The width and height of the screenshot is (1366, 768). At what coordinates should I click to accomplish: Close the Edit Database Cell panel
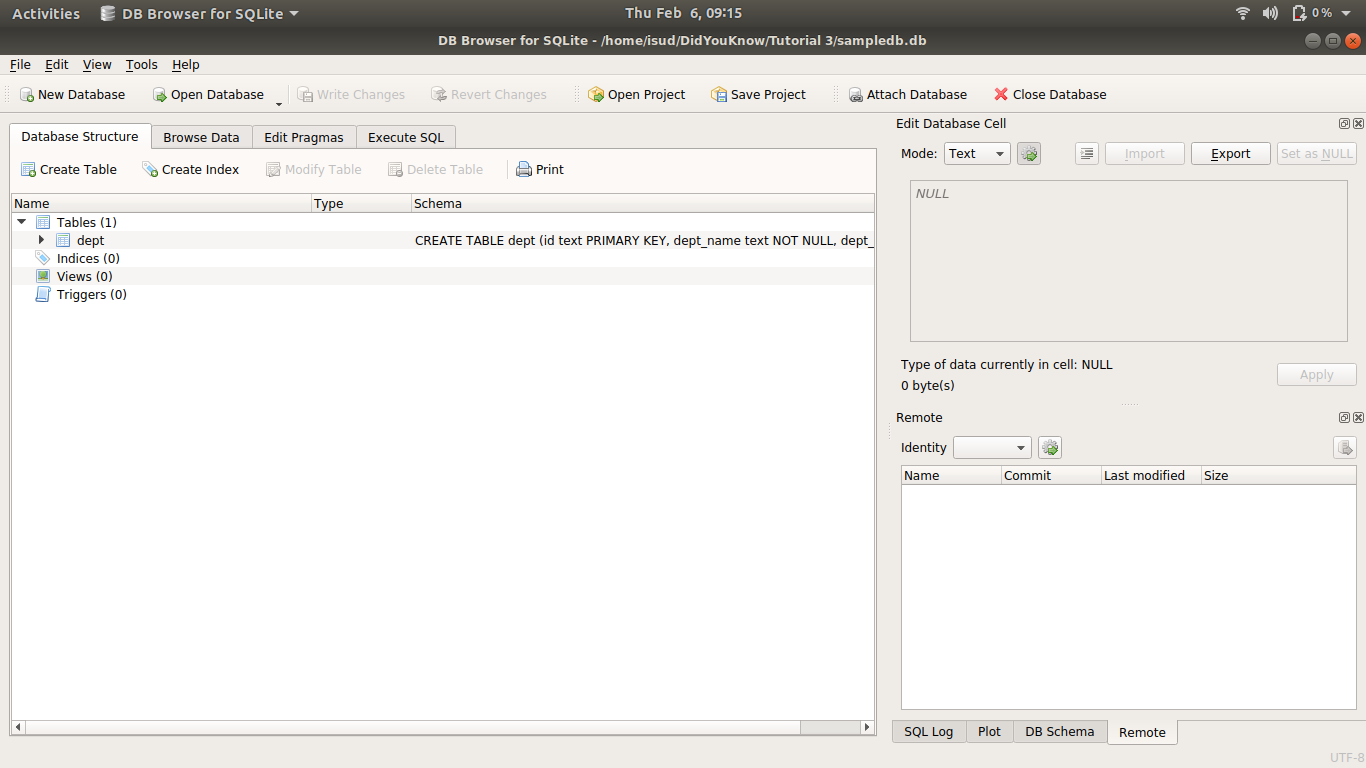click(x=1358, y=124)
